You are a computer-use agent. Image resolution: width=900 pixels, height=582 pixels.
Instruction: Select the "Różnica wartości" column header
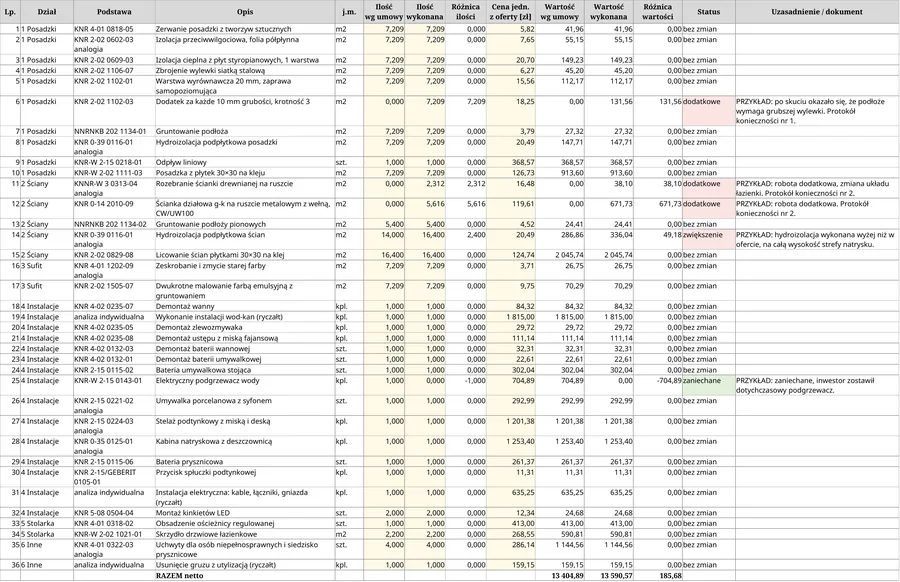(657, 11)
